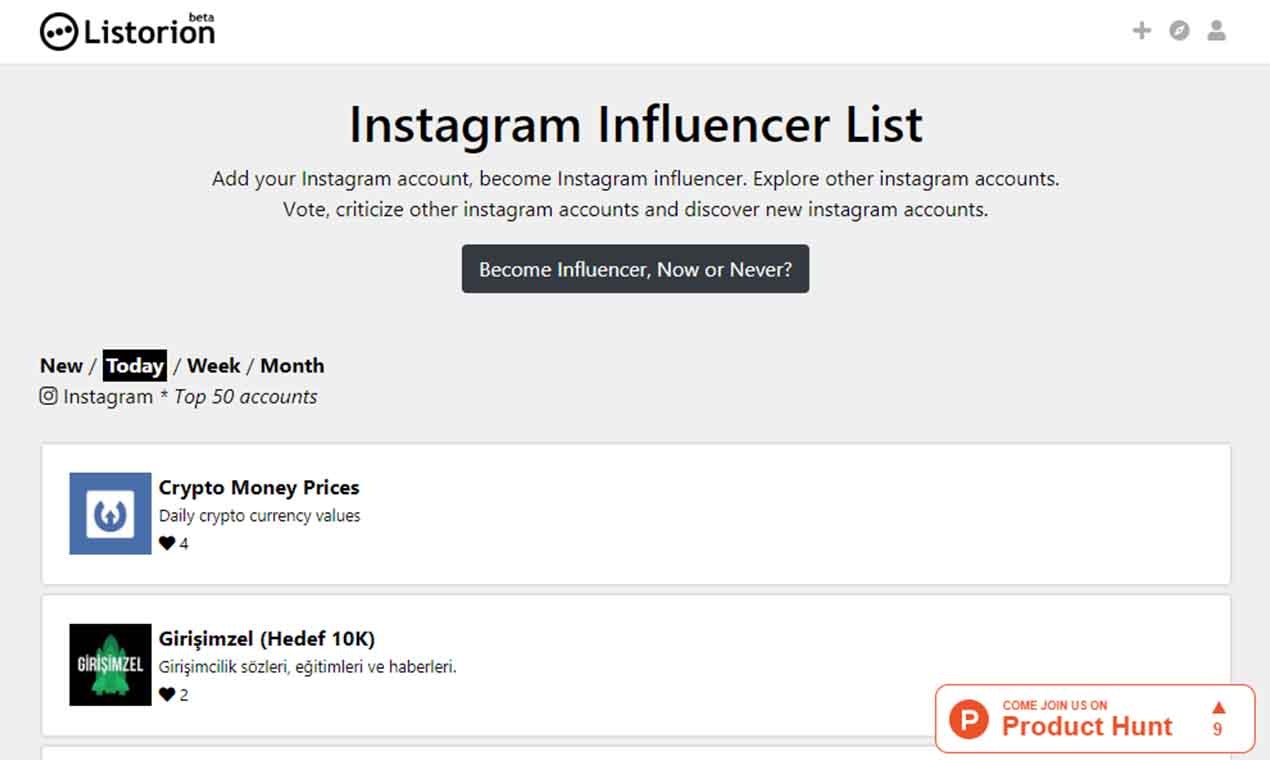This screenshot has height=760, width=1270.
Task: Click the Listorion logo
Action: [x=128, y=31]
